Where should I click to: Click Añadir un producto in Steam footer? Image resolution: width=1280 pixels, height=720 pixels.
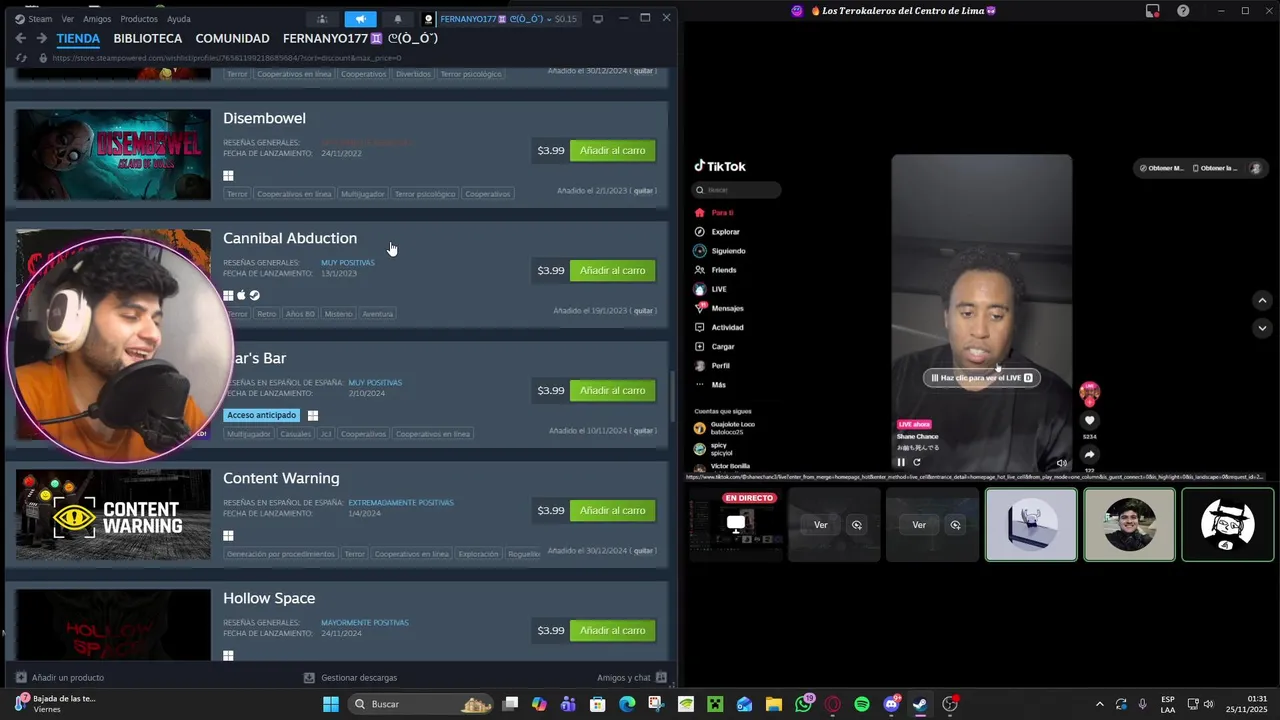point(60,677)
